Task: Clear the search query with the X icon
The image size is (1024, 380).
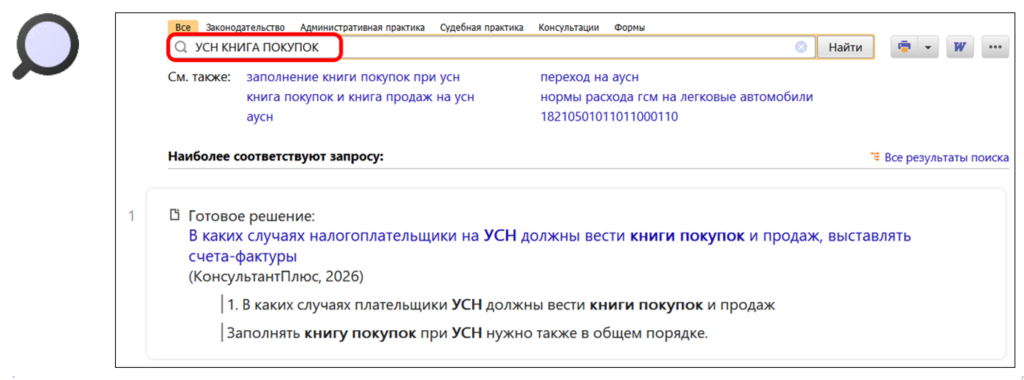Action: (x=801, y=47)
